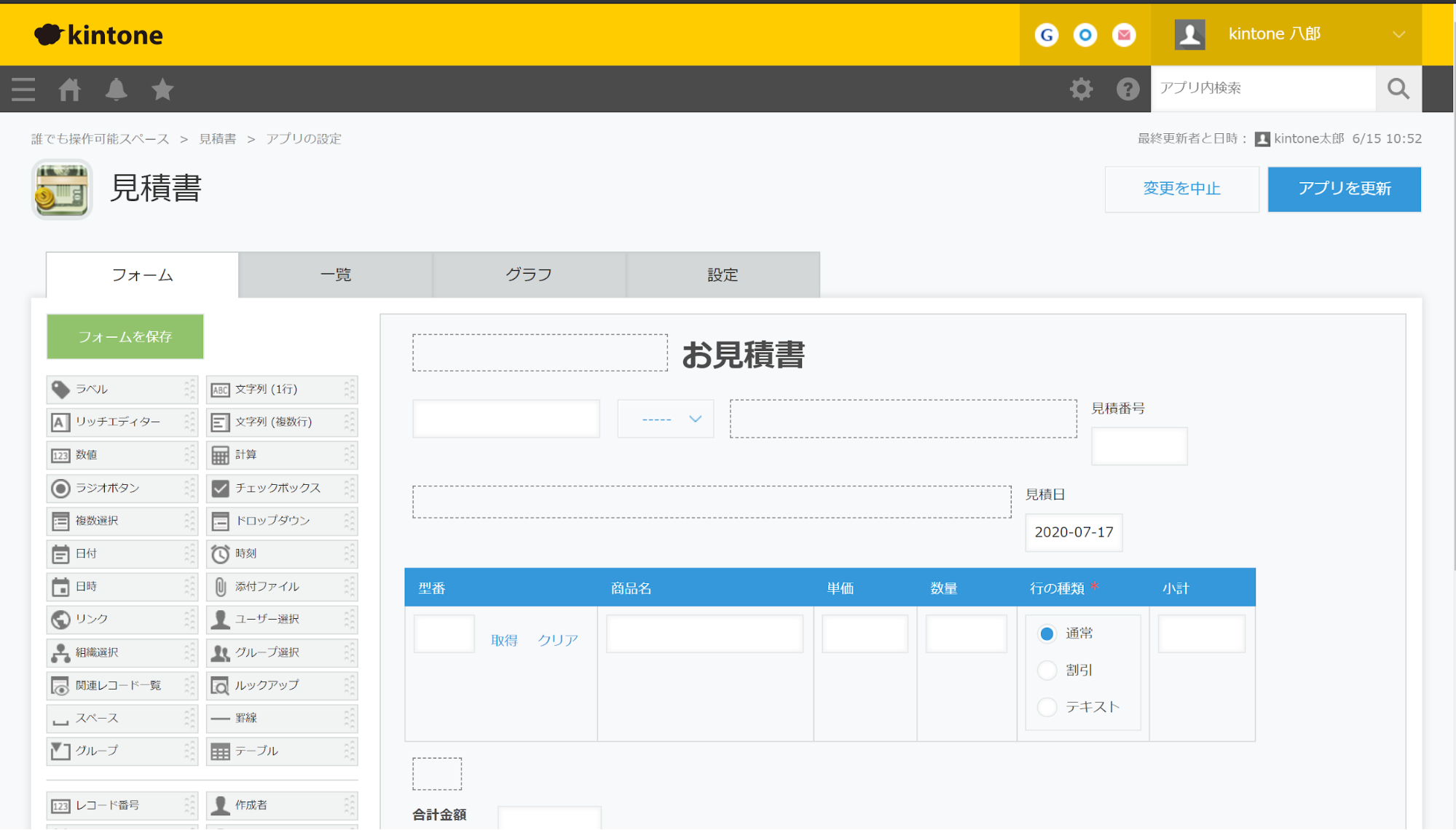This screenshot has width=1456, height=830.
Task: Select the 計算 field part
Action: 282,455
